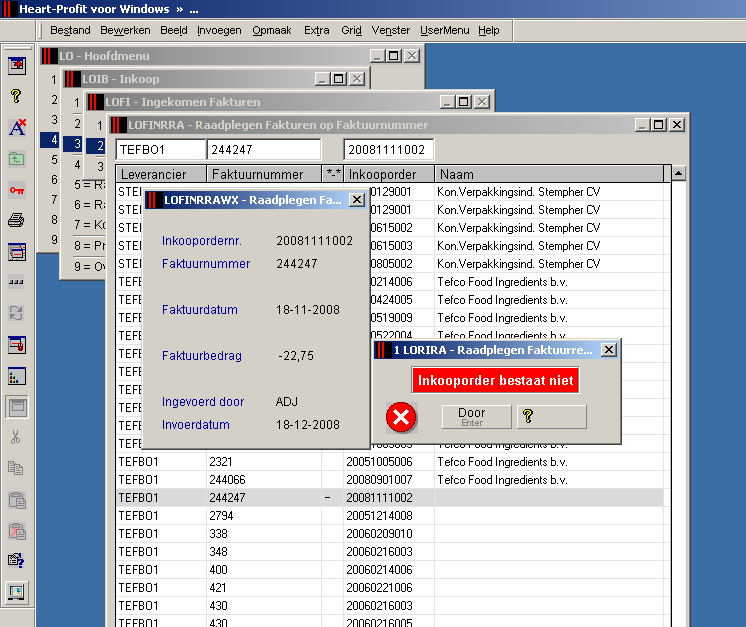
Task: Click the checklist with question mark icon
Action: pyautogui.click(x=16, y=560)
